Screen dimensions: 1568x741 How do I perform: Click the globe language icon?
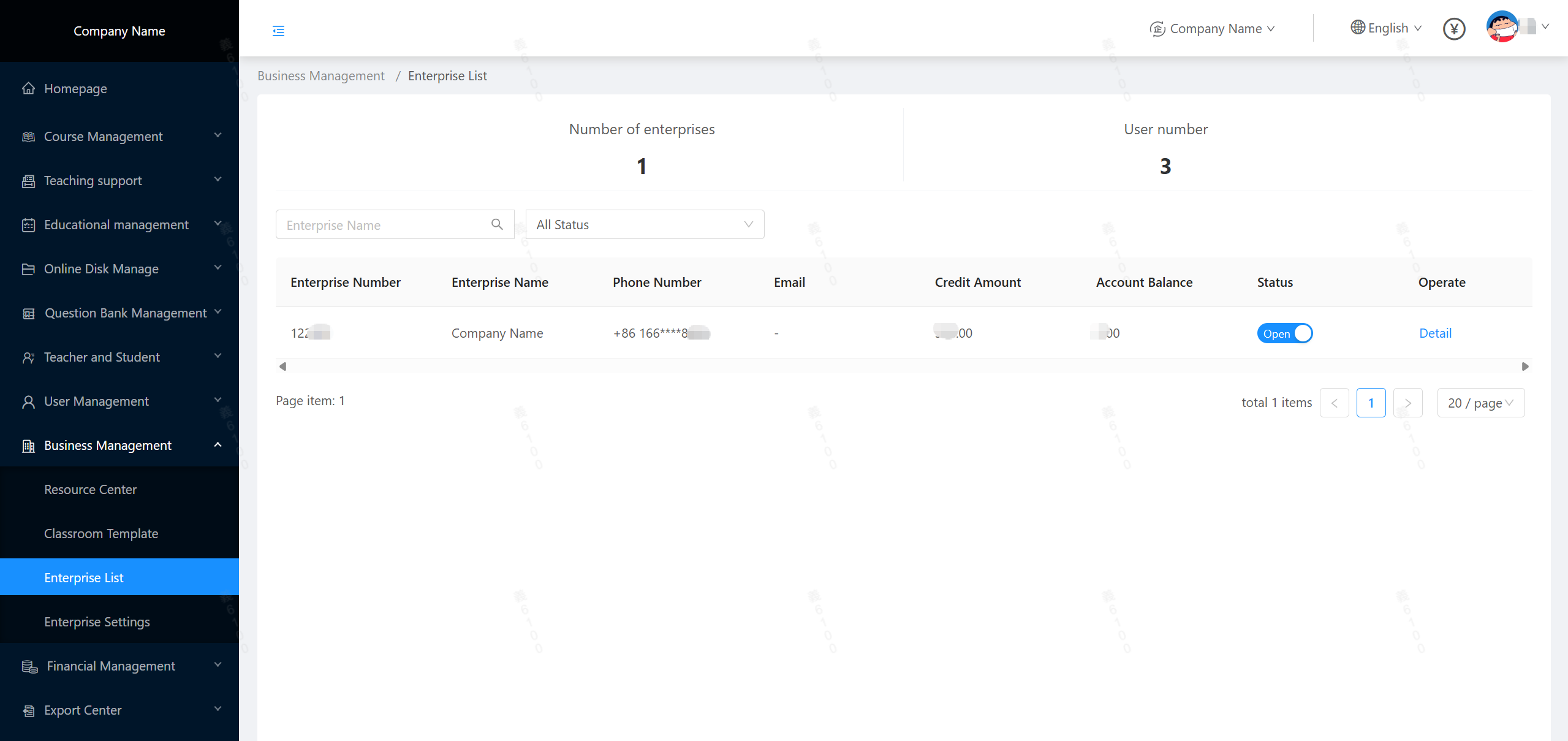pos(1357,28)
